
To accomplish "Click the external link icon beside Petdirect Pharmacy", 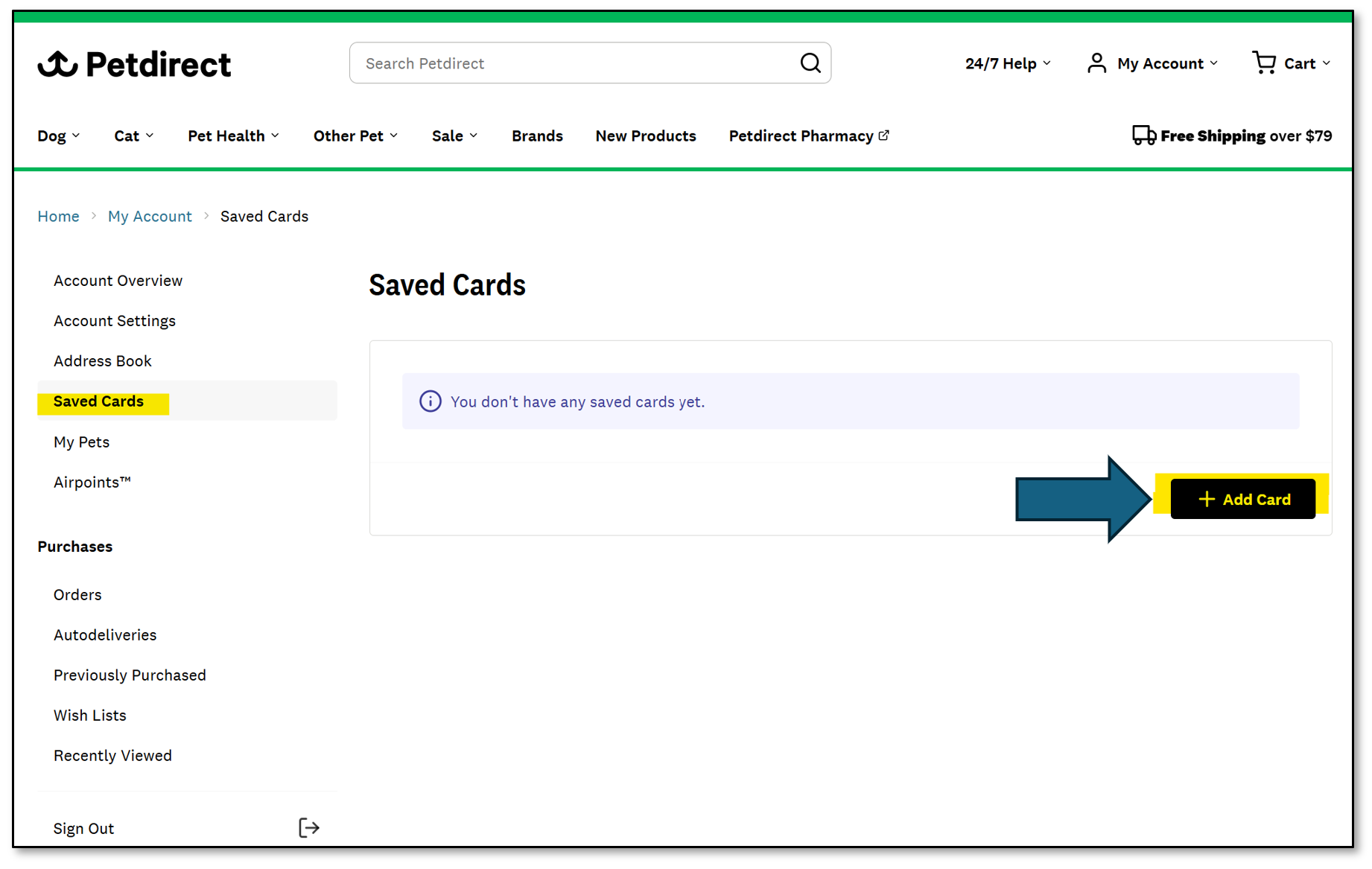I will pyautogui.click(x=884, y=135).
